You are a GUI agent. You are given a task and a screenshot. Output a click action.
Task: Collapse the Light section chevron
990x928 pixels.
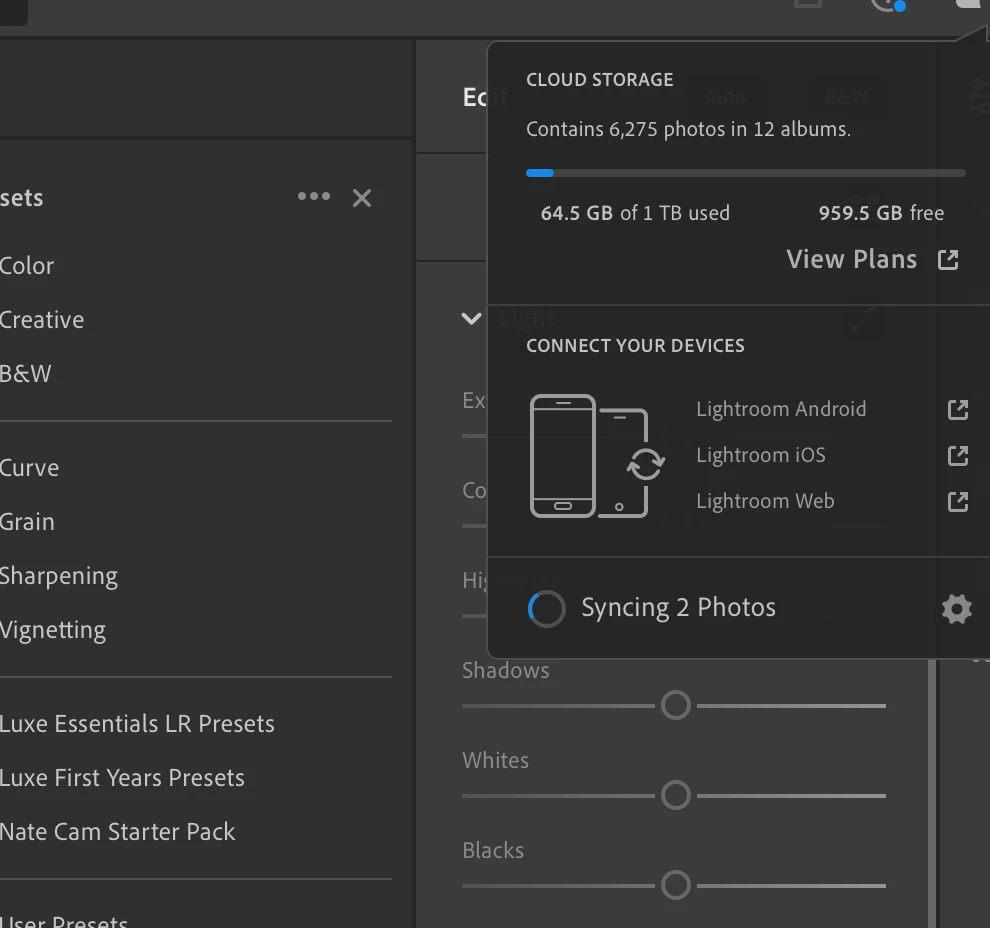pos(471,319)
